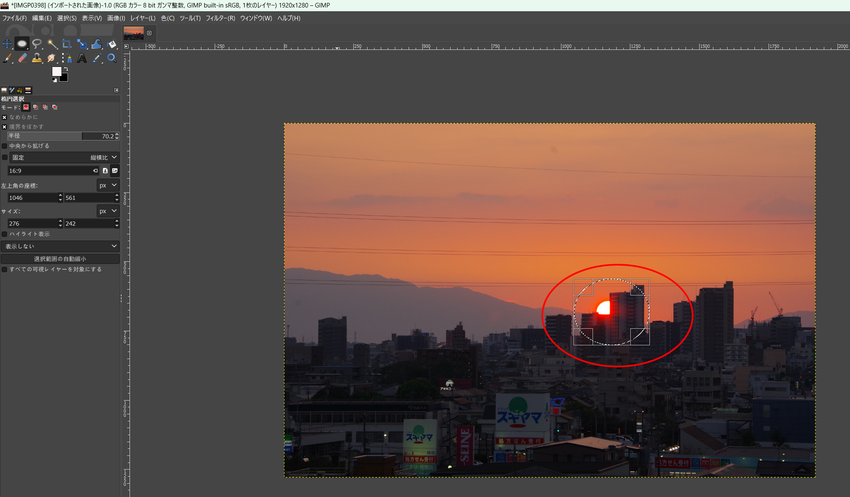Open the レイヤー(L) menu
This screenshot has height=497, width=850.
click(143, 18)
